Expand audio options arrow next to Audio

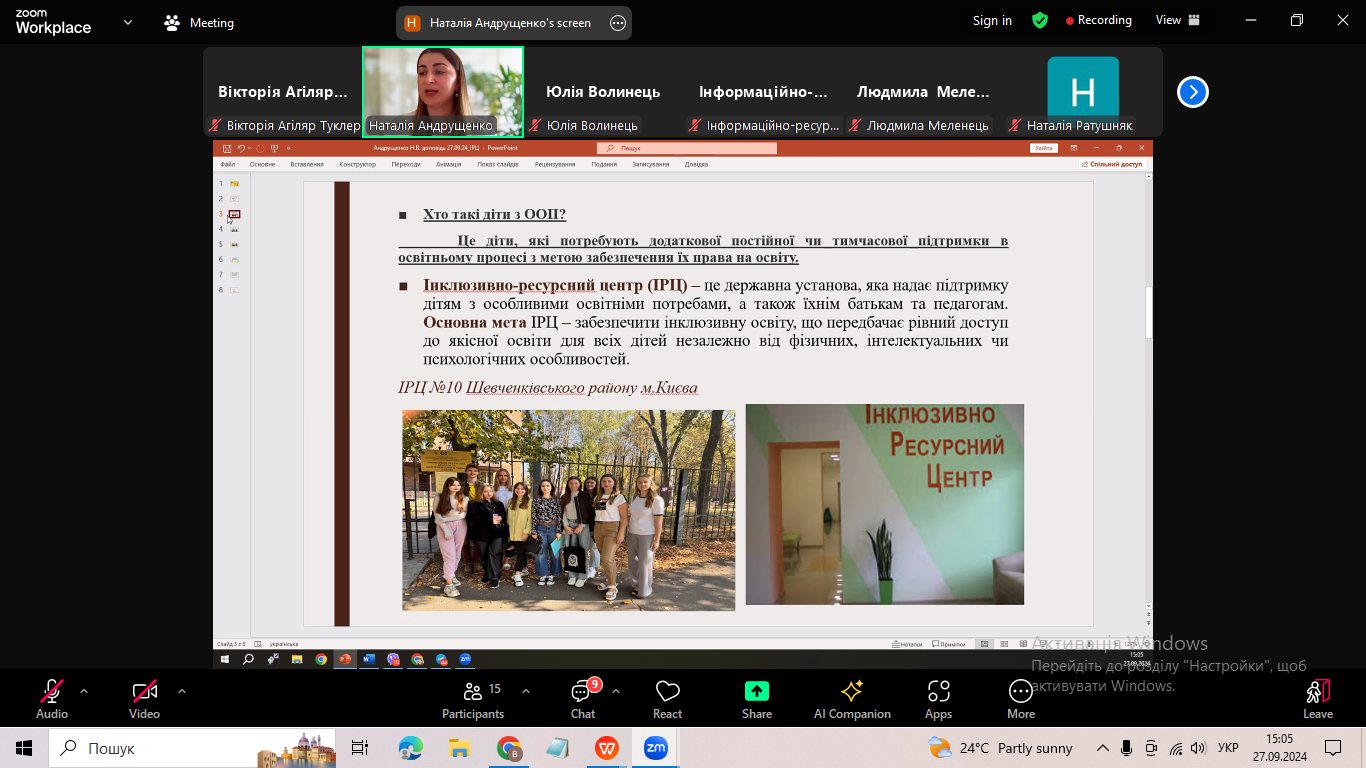(x=84, y=691)
